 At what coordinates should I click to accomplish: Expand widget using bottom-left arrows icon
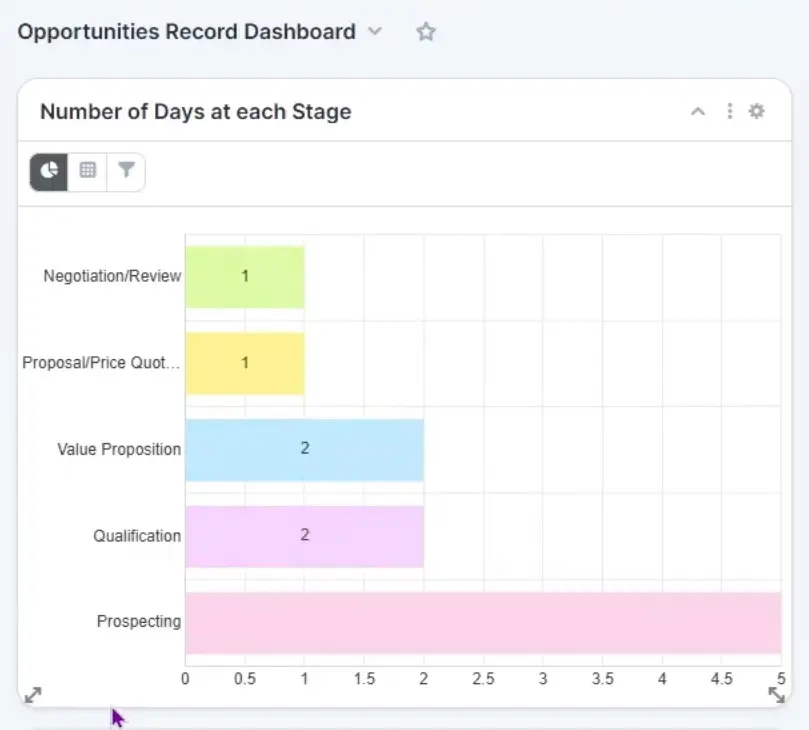33,695
